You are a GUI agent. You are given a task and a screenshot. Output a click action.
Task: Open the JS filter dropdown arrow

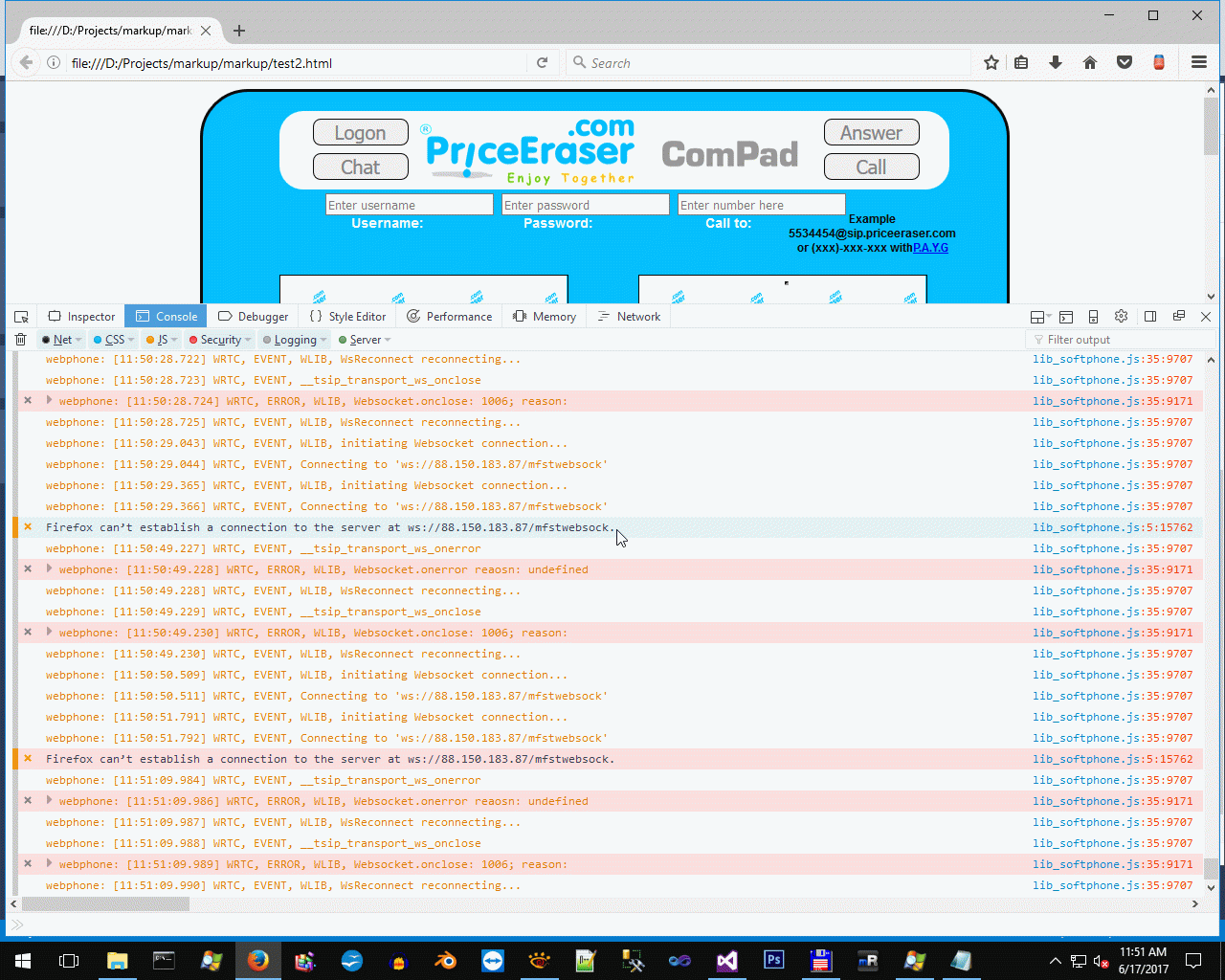click(174, 340)
